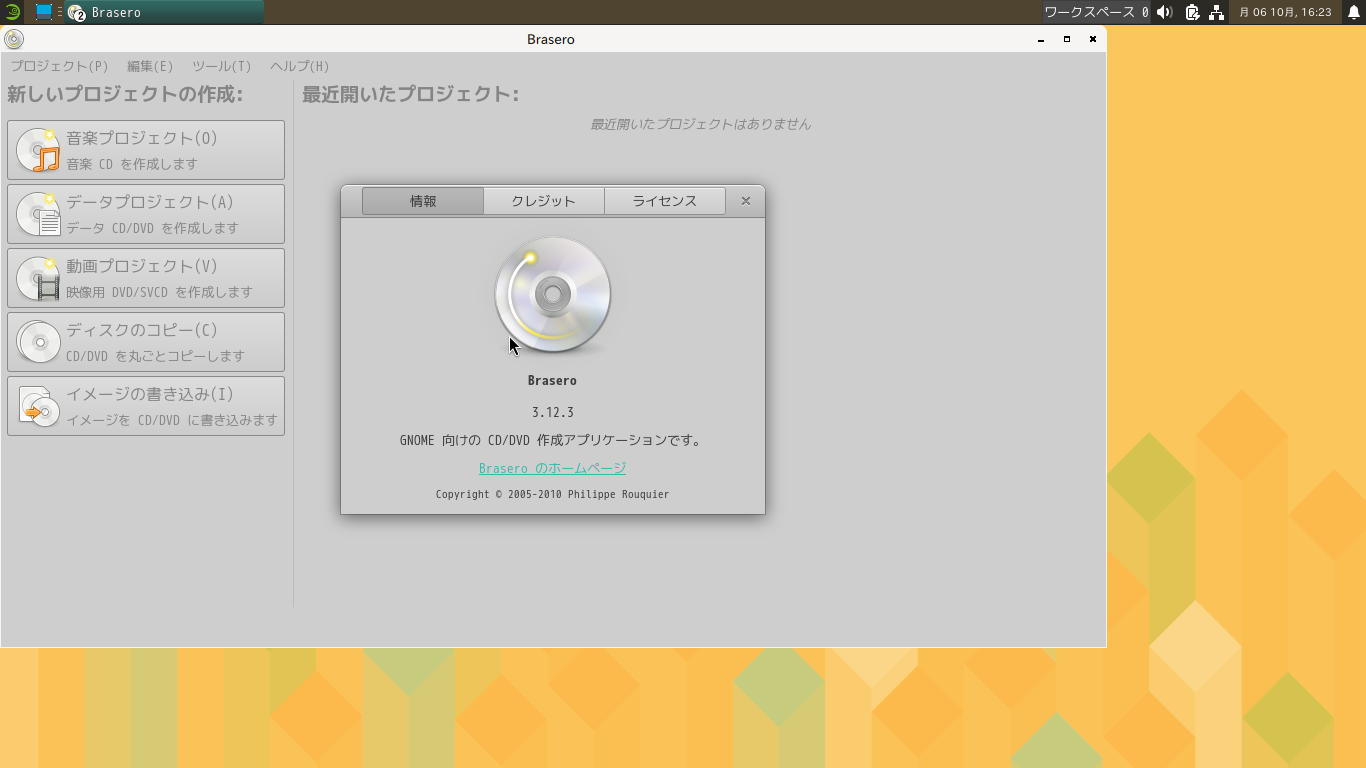Open the ヘルプ(H) menu
Image resolution: width=1366 pixels, height=768 pixels.
point(299,66)
